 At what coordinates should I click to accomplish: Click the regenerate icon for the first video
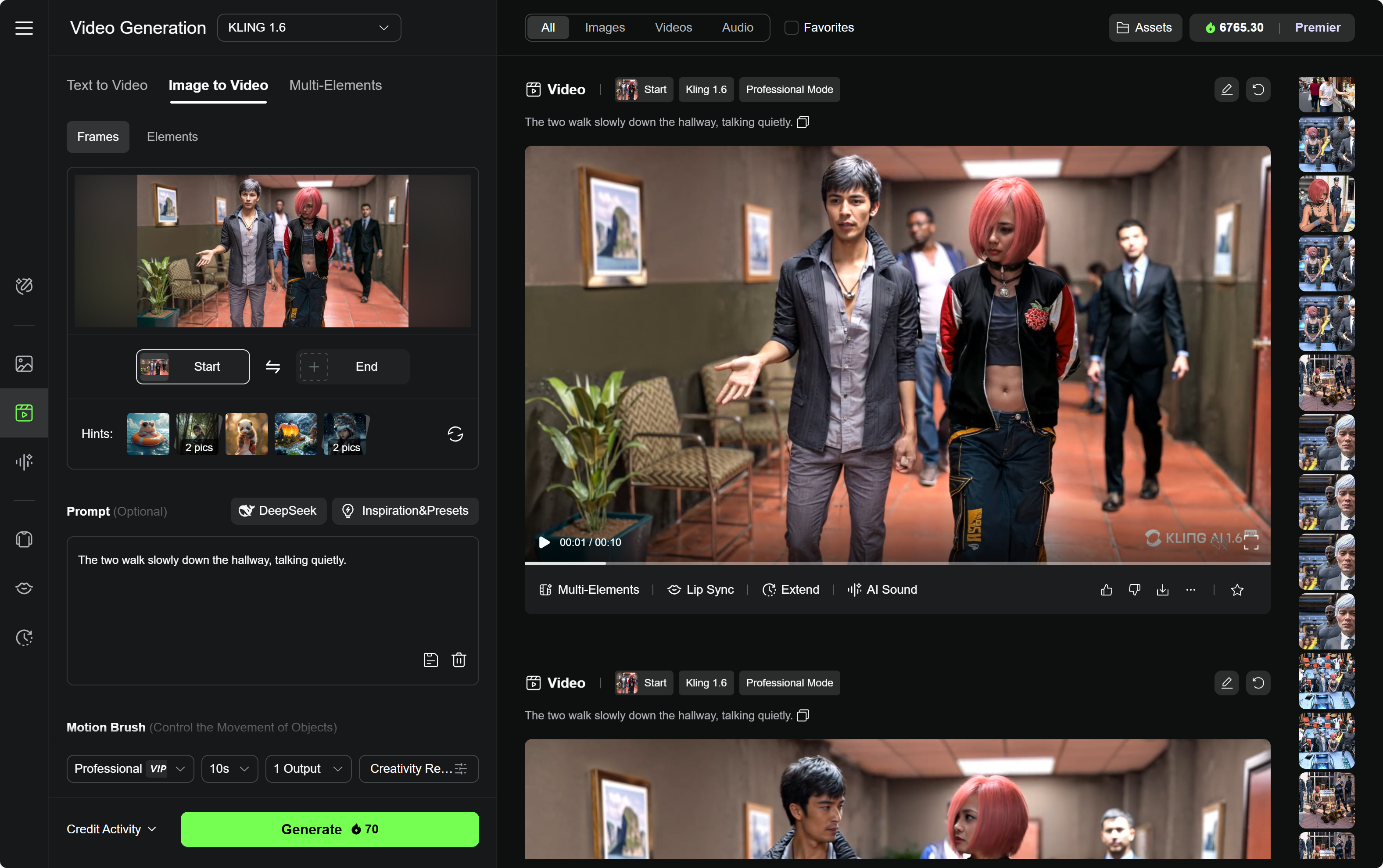(1258, 90)
